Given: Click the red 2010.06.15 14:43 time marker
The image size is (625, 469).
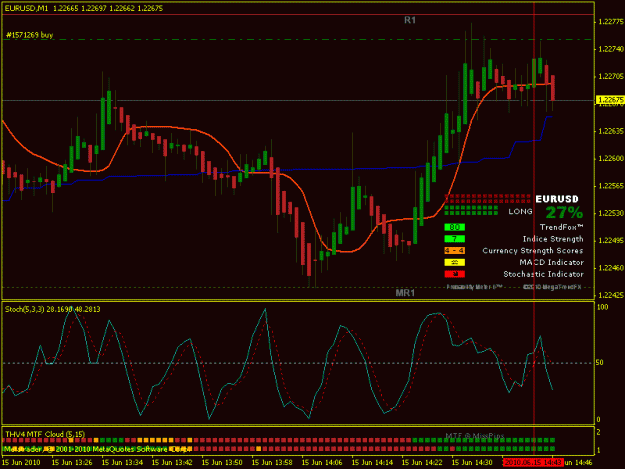Looking at the screenshot, I should [x=532, y=463].
